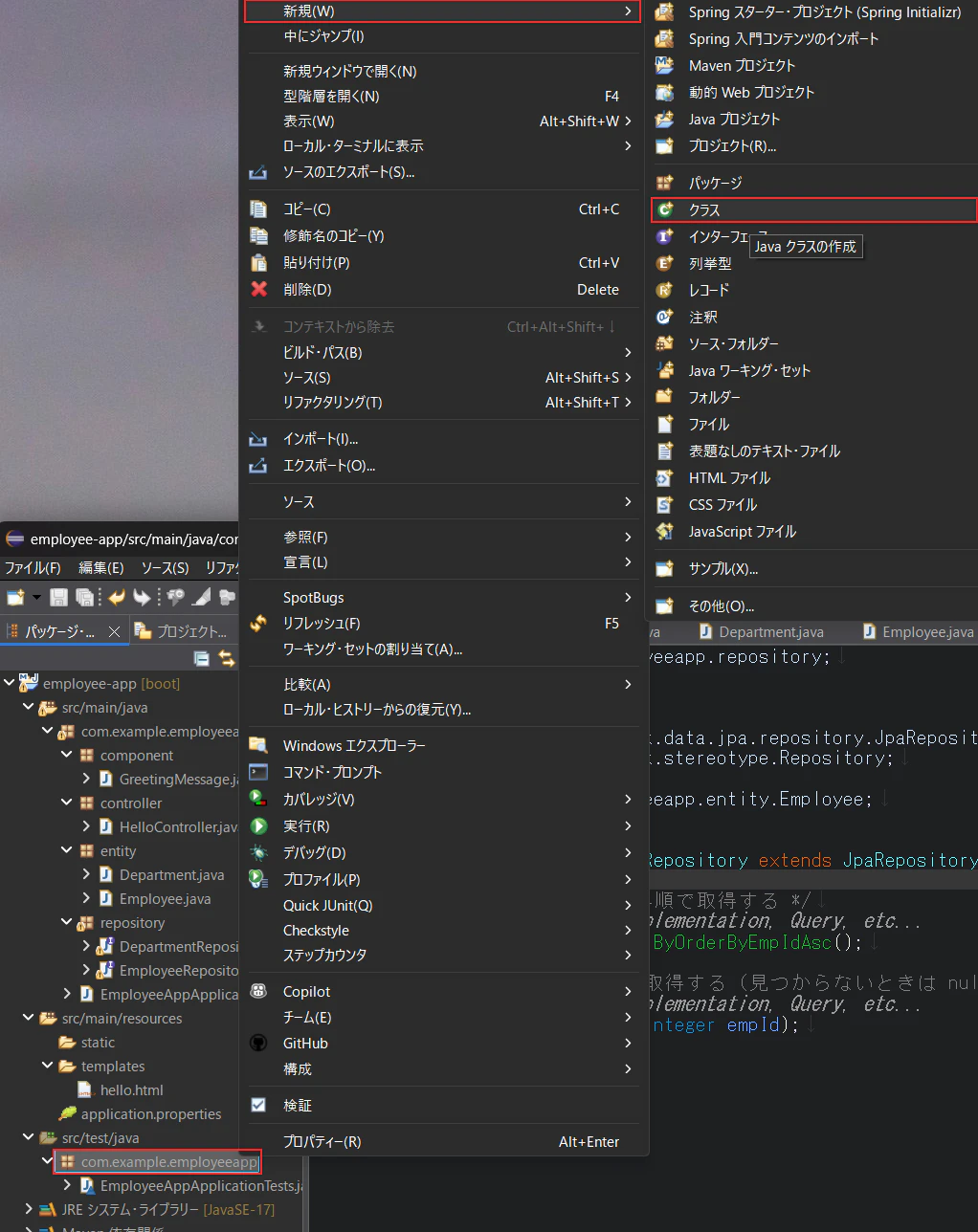Click the record (レコード) icon
The height and width of the screenshot is (1232, 978).
click(665, 290)
